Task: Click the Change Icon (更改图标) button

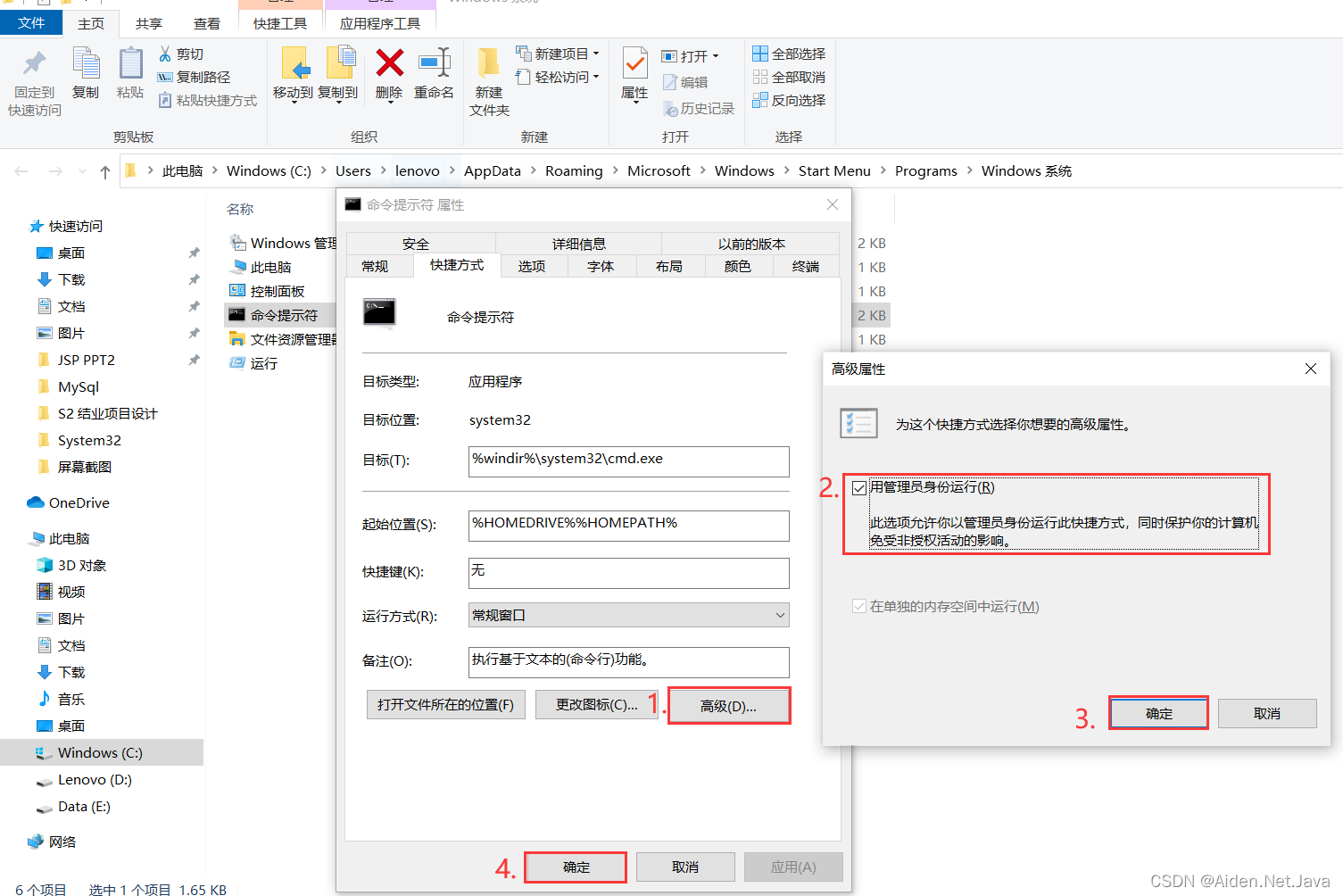Action: tap(597, 705)
